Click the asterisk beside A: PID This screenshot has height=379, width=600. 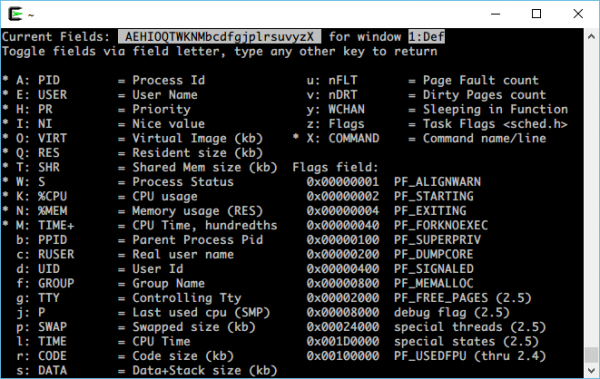5,80
